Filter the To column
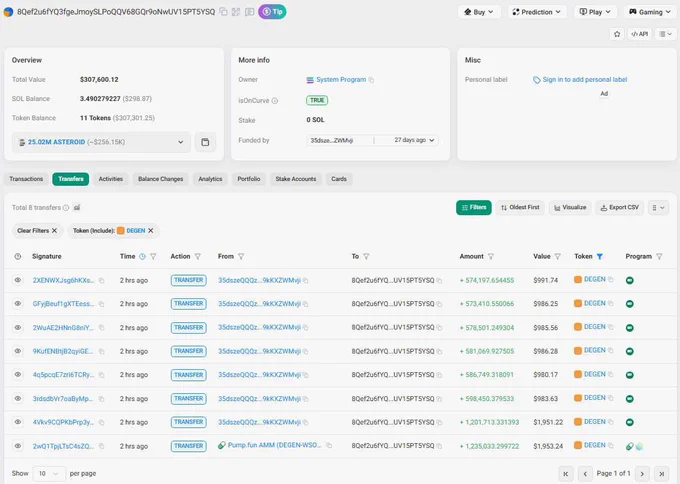This screenshot has width=680, height=484. pos(366,256)
